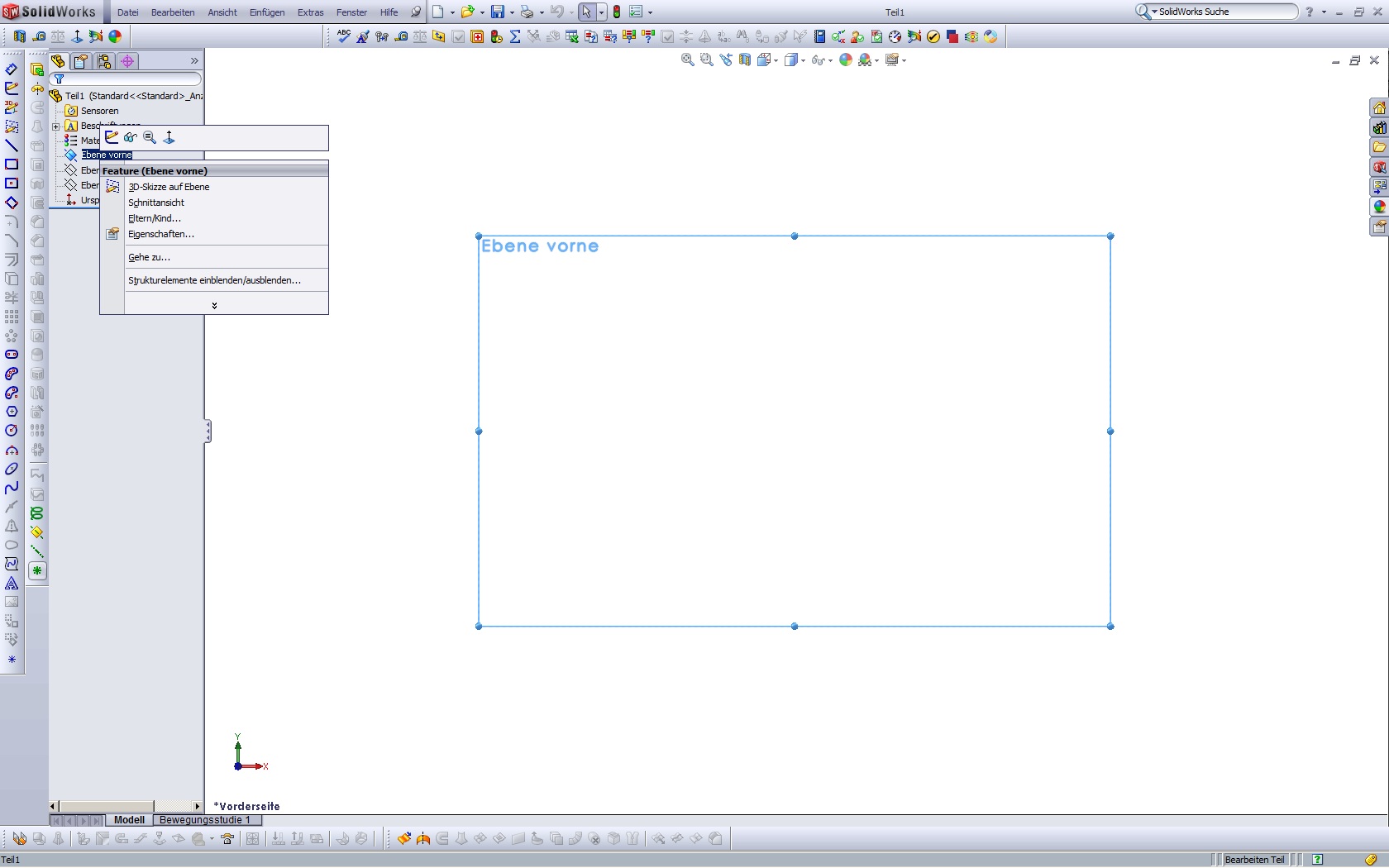Select Teil1 root node in feature tree
The image size is (1389, 868).
click(x=126, y=96)
